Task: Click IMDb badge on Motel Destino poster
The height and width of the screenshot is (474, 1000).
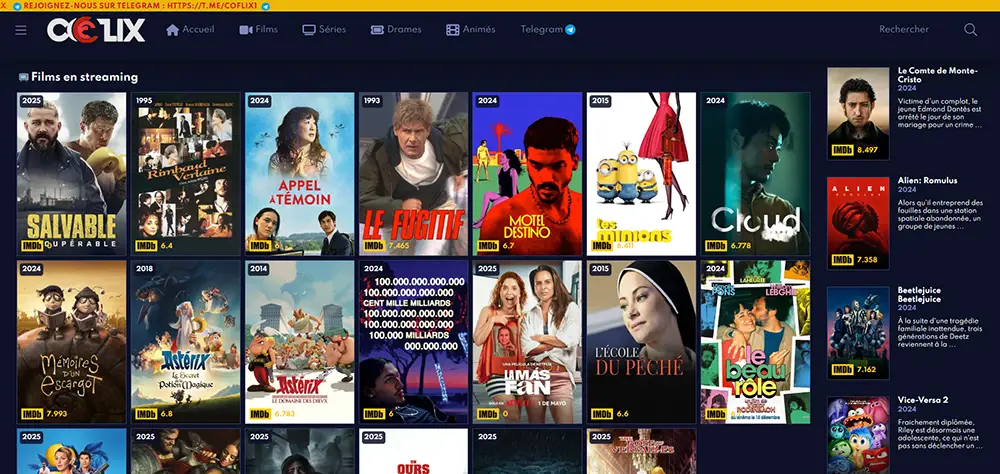Action: point(488,246)
